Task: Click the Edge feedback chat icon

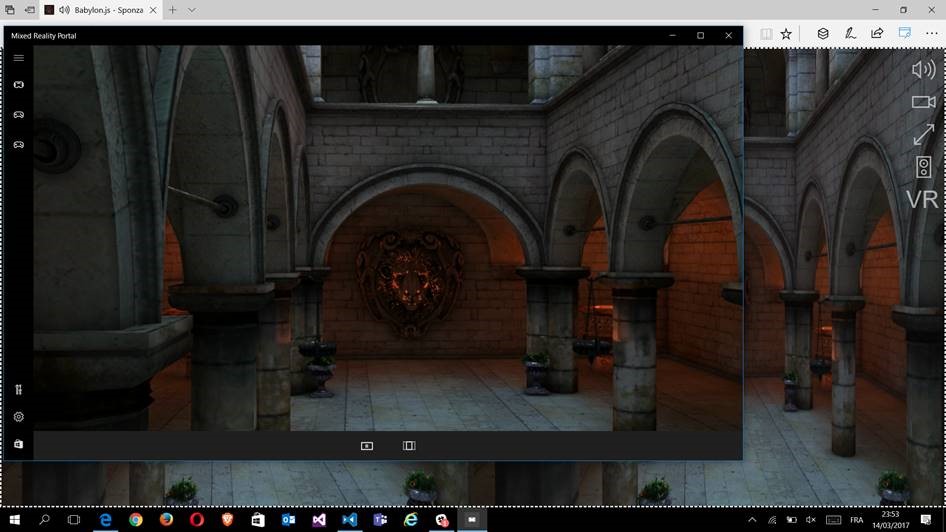Action: pos(904,33)
